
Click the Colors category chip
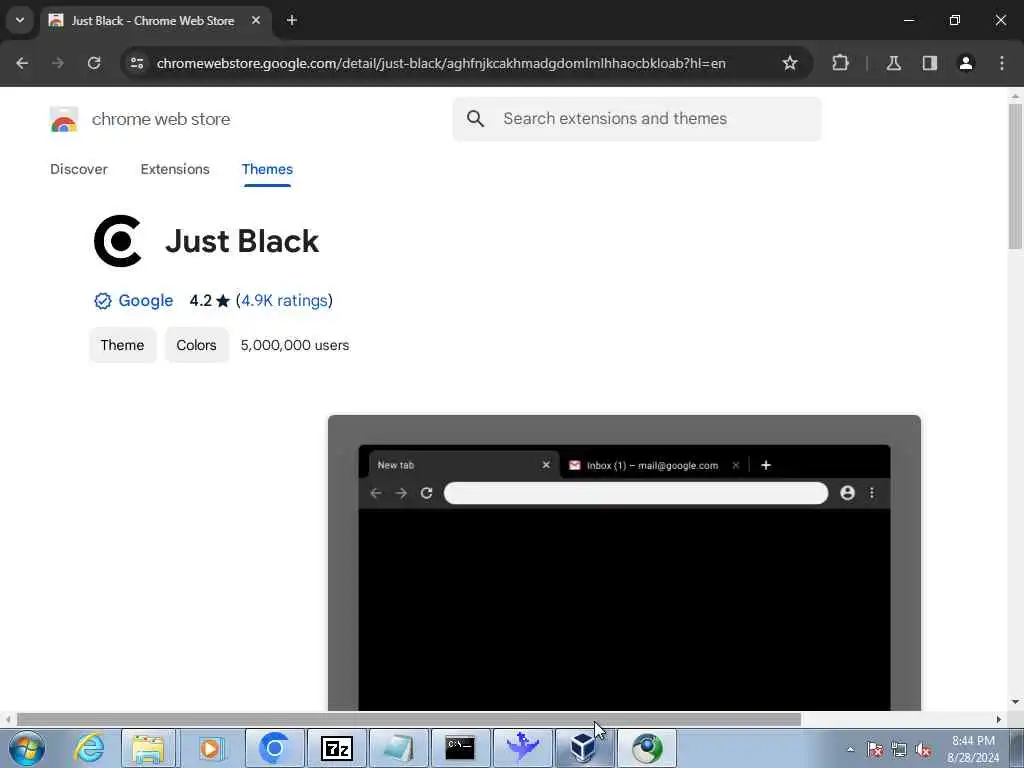[x=197, y=345]
